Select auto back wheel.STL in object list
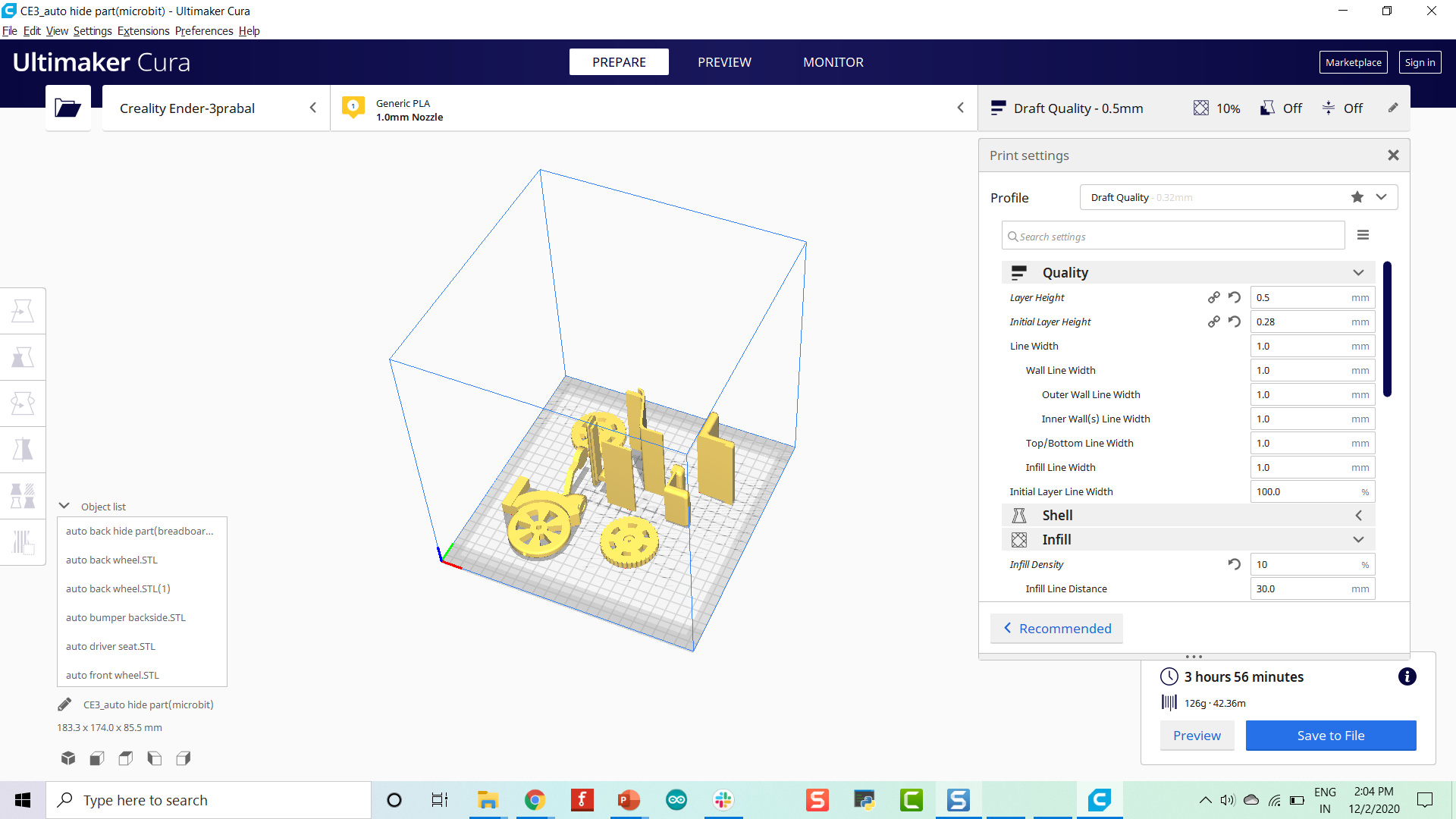 pos(111,560)
